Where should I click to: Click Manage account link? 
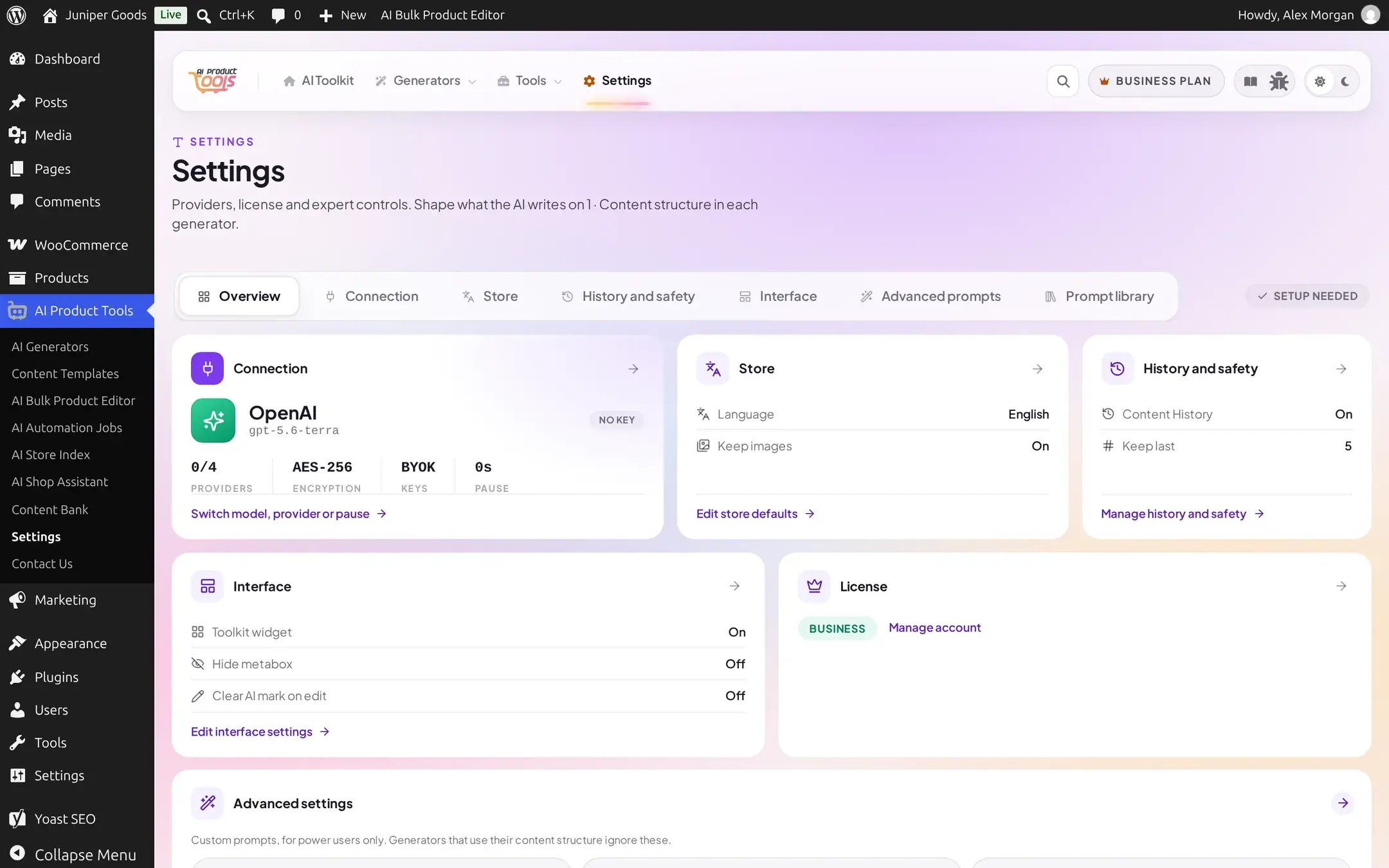click(934, 628)
